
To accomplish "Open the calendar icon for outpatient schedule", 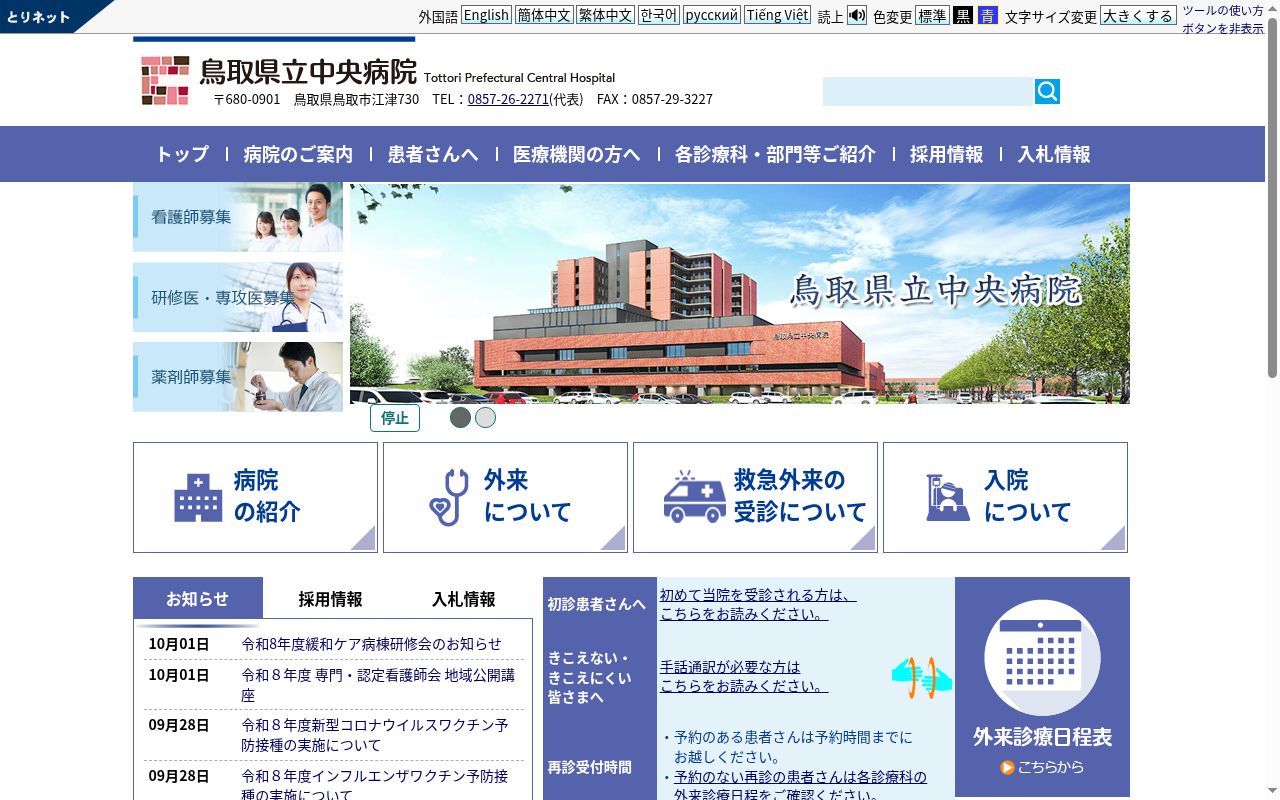I will [x=1042, y=658].
